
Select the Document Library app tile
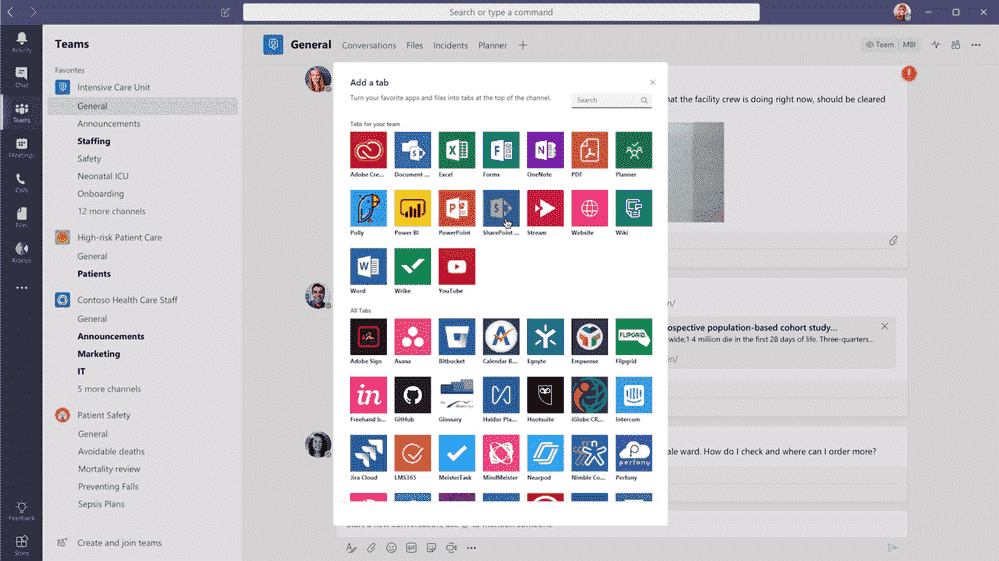click(412, 150)
